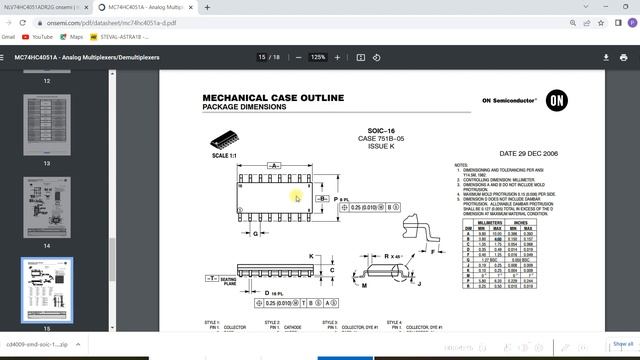Click Show all downloads
Image resolution: width=640 pixels, height=360 pixels.
click(623, 344)
